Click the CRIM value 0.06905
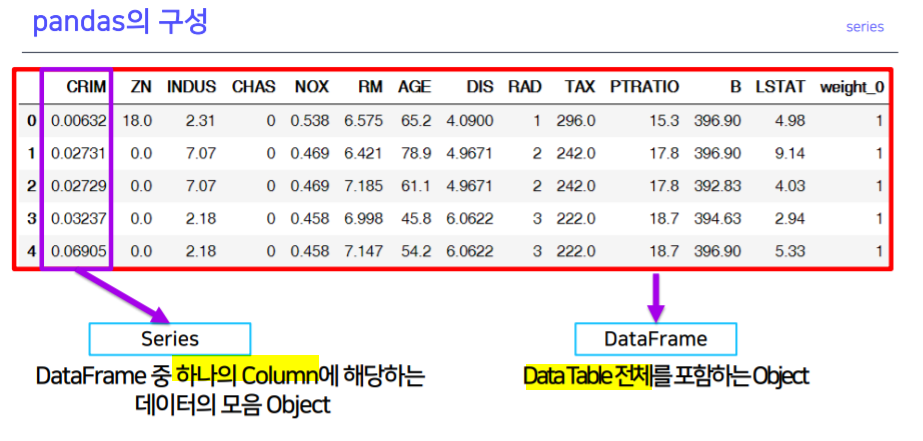 coord(79,251)
